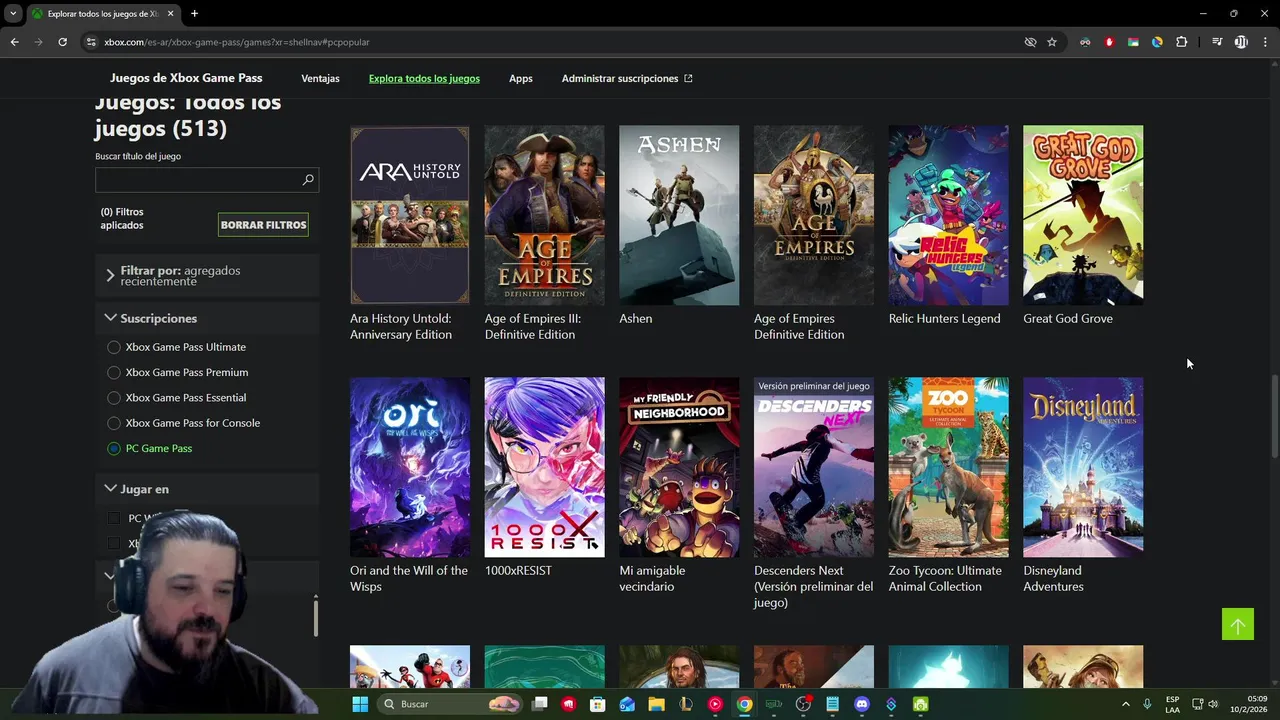
Task: Open the Windows Start menu
Action: point(360,704)
